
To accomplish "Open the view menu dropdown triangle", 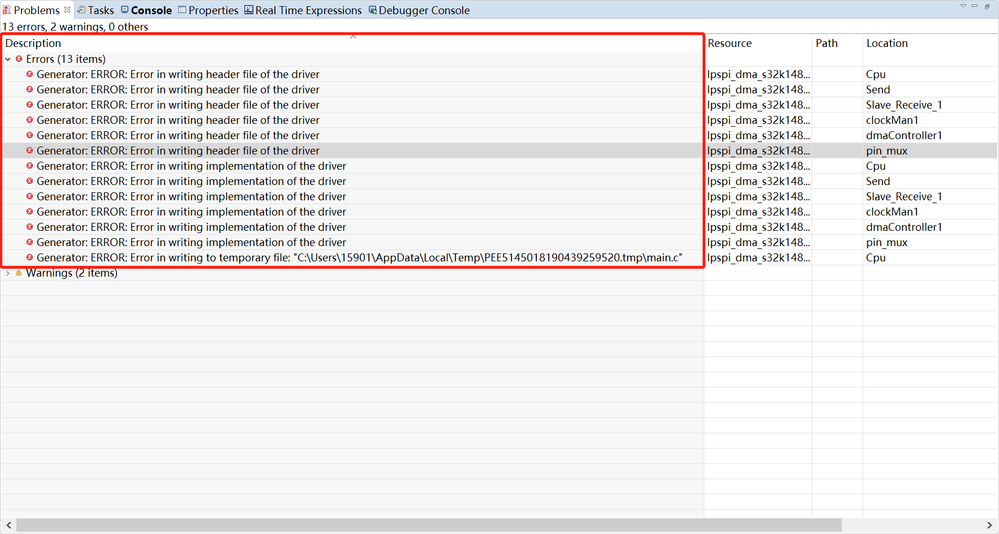I will (x=963, y=6).
